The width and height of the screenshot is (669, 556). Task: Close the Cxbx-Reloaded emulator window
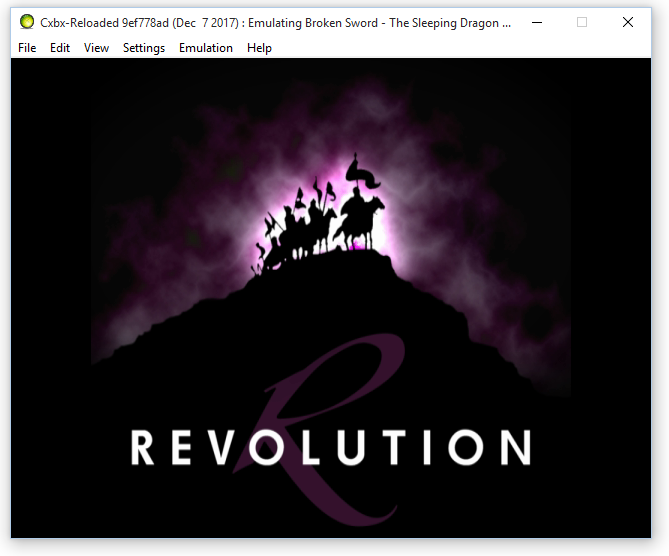coord(628,22)
